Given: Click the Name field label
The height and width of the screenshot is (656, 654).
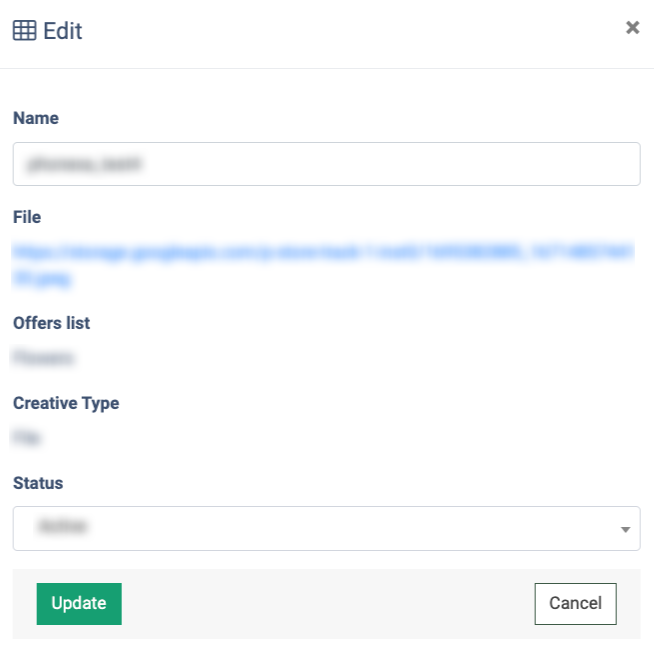Looking at the screenshot, I should click(36, 118).
